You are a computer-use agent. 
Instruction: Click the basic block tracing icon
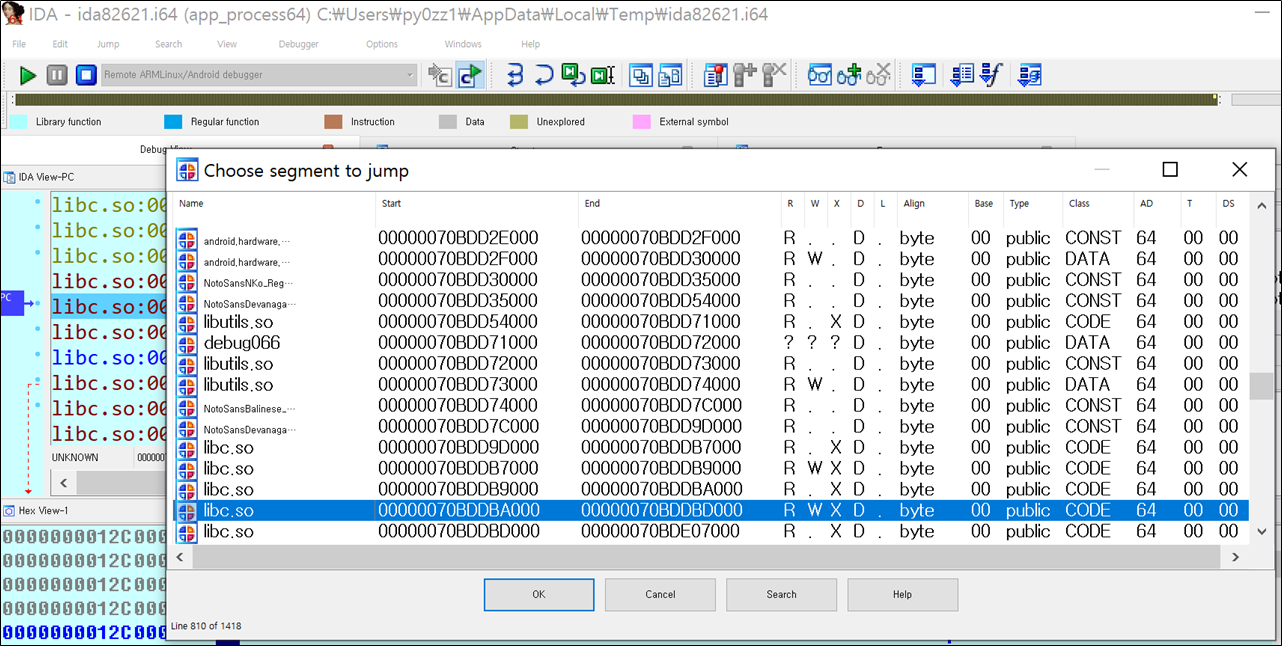[1029, 75]
